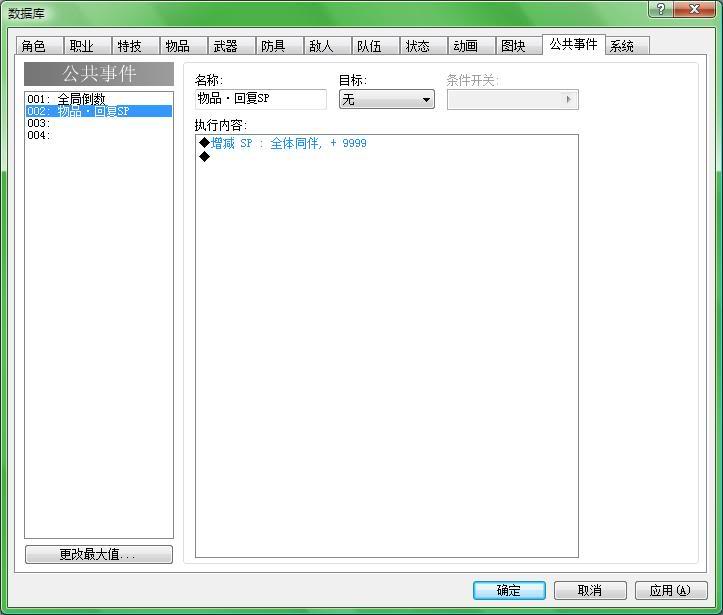
Task: Close the 数据库 window
Action: click(x=694, y=9)
